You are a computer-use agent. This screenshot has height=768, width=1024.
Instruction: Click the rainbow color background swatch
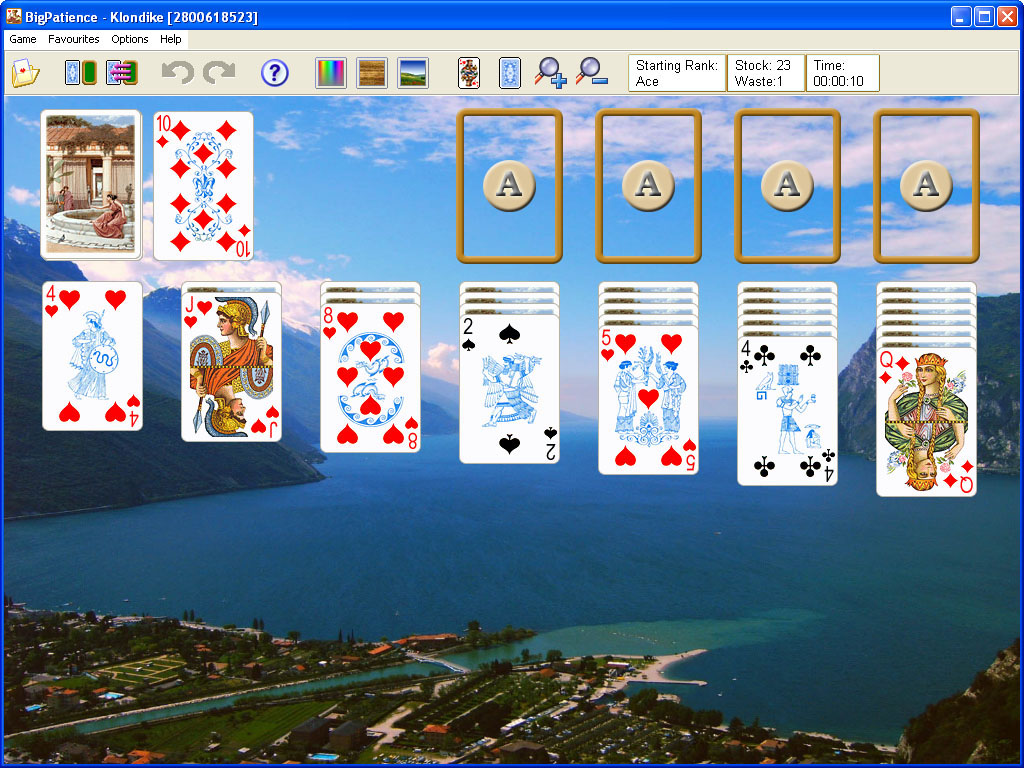pos(330,73)
